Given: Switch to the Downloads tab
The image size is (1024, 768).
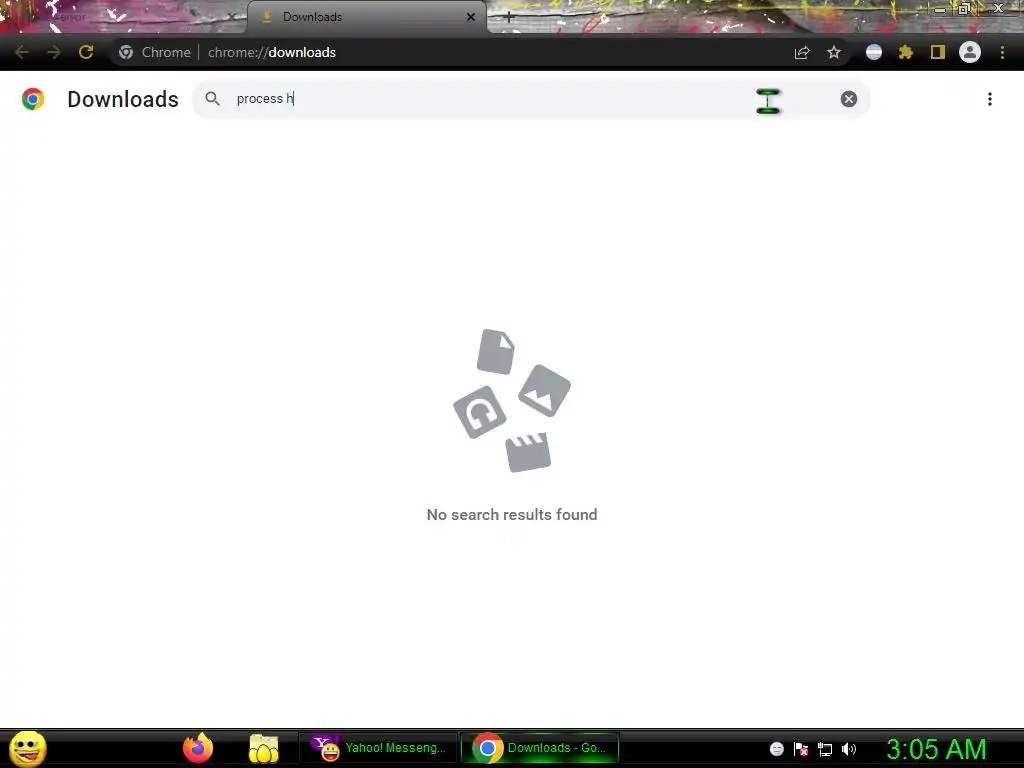Looking at the screenshot, I should [366, 17].
